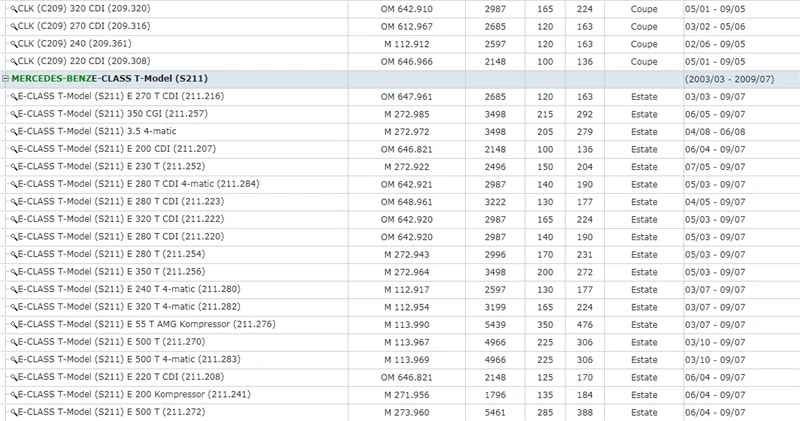
Task: Select engine code M 271.956
Action: tap(407, 395)
